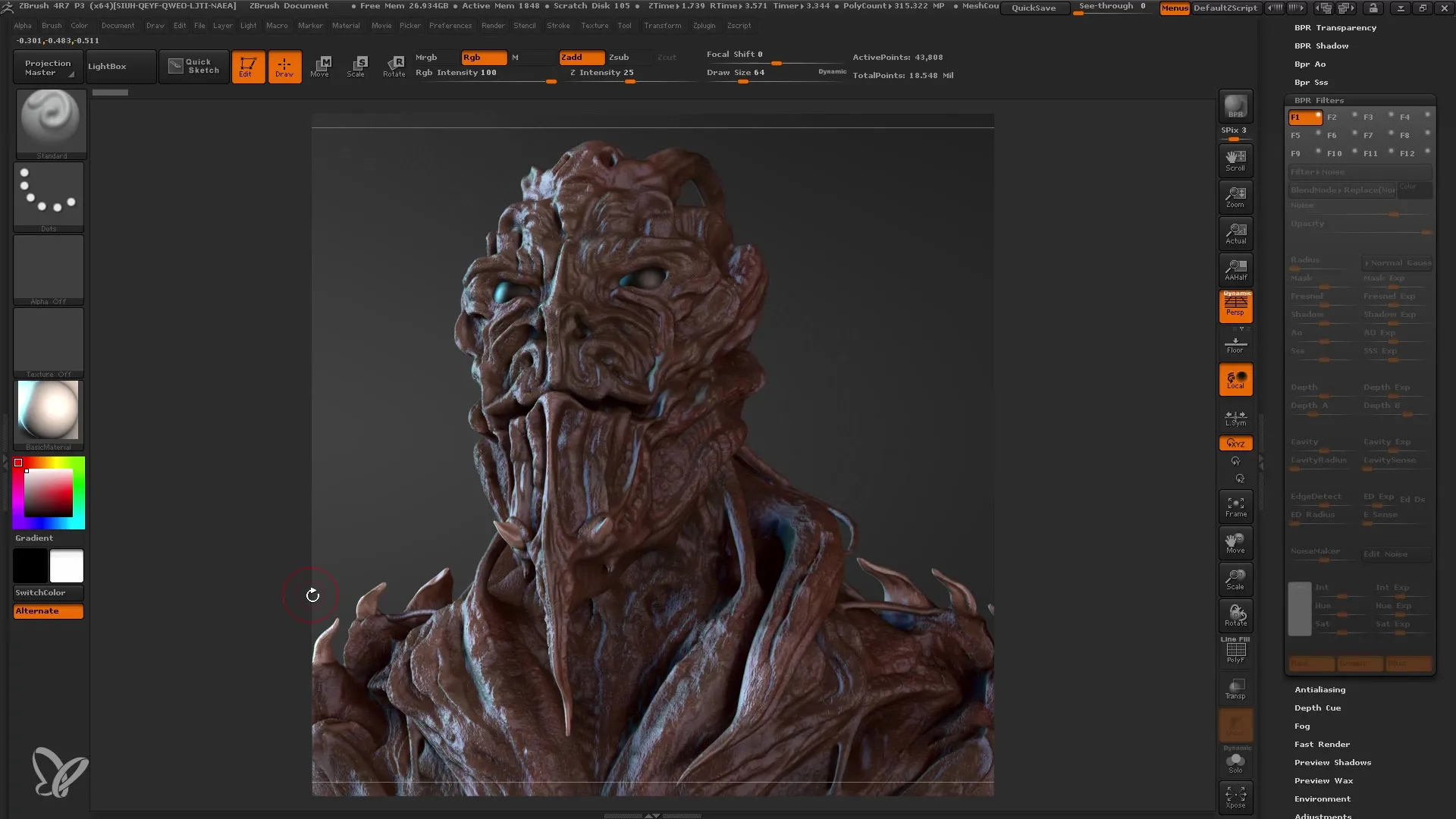Expand the Environment settings section

click(x=1322, y=798)
